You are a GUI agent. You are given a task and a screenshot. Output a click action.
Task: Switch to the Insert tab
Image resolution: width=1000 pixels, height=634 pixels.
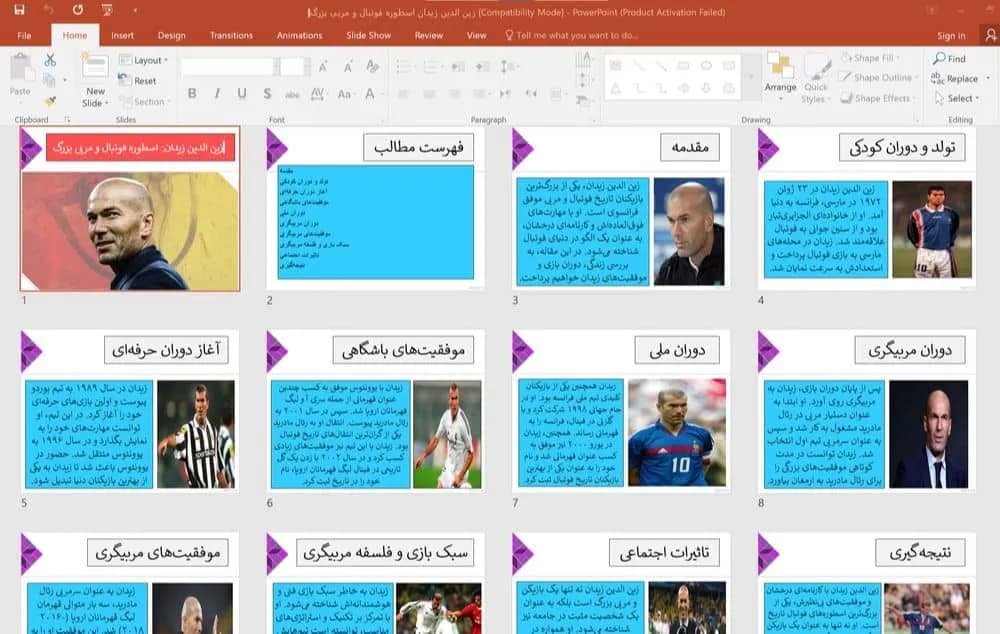tap(122, 36)
